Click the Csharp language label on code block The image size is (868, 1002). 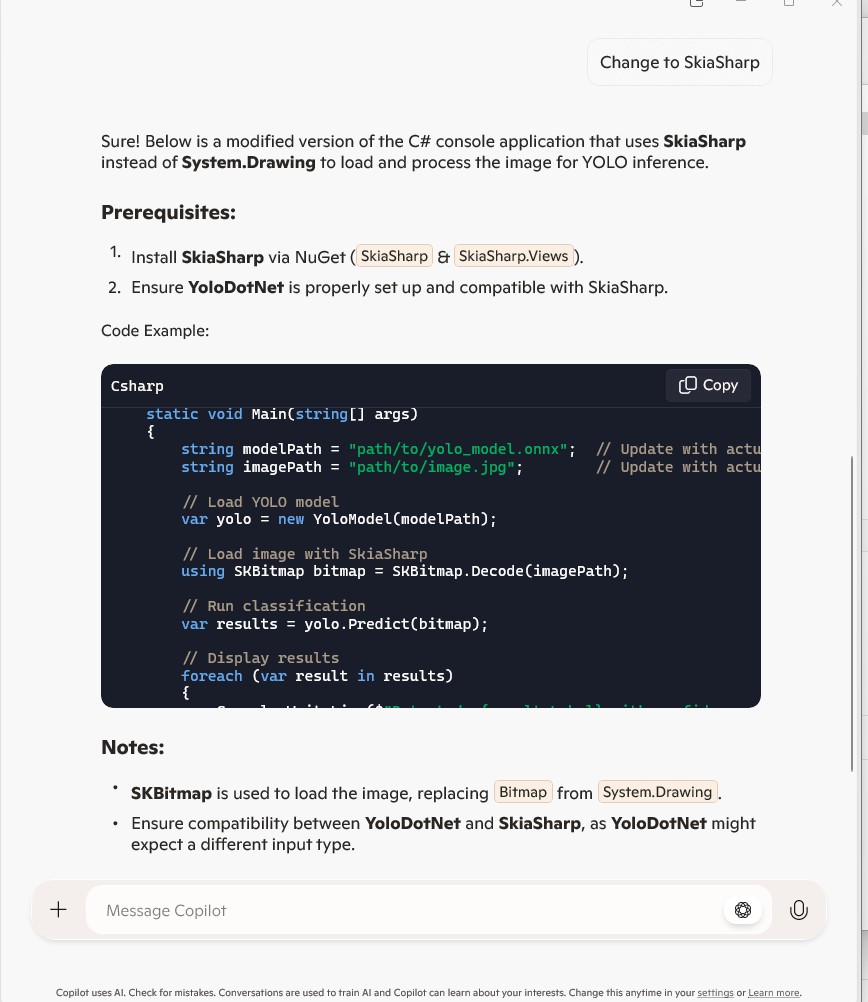click(x=137, y=386)
